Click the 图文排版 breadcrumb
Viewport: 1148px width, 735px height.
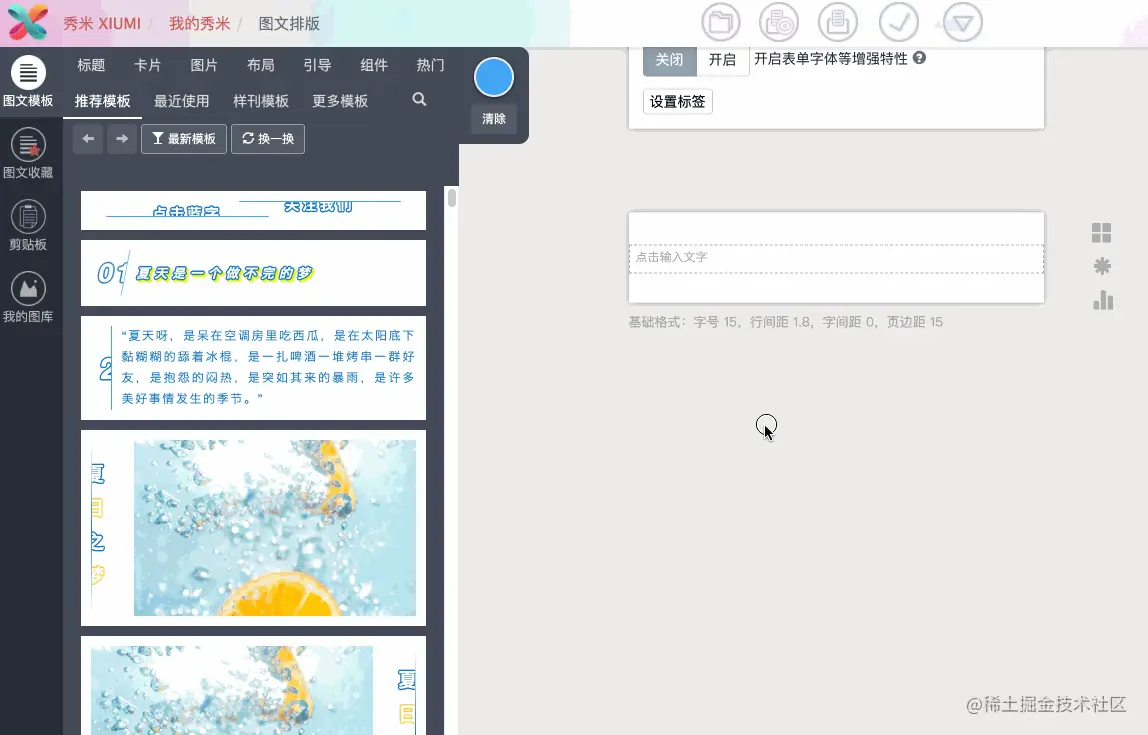point(289,23)
